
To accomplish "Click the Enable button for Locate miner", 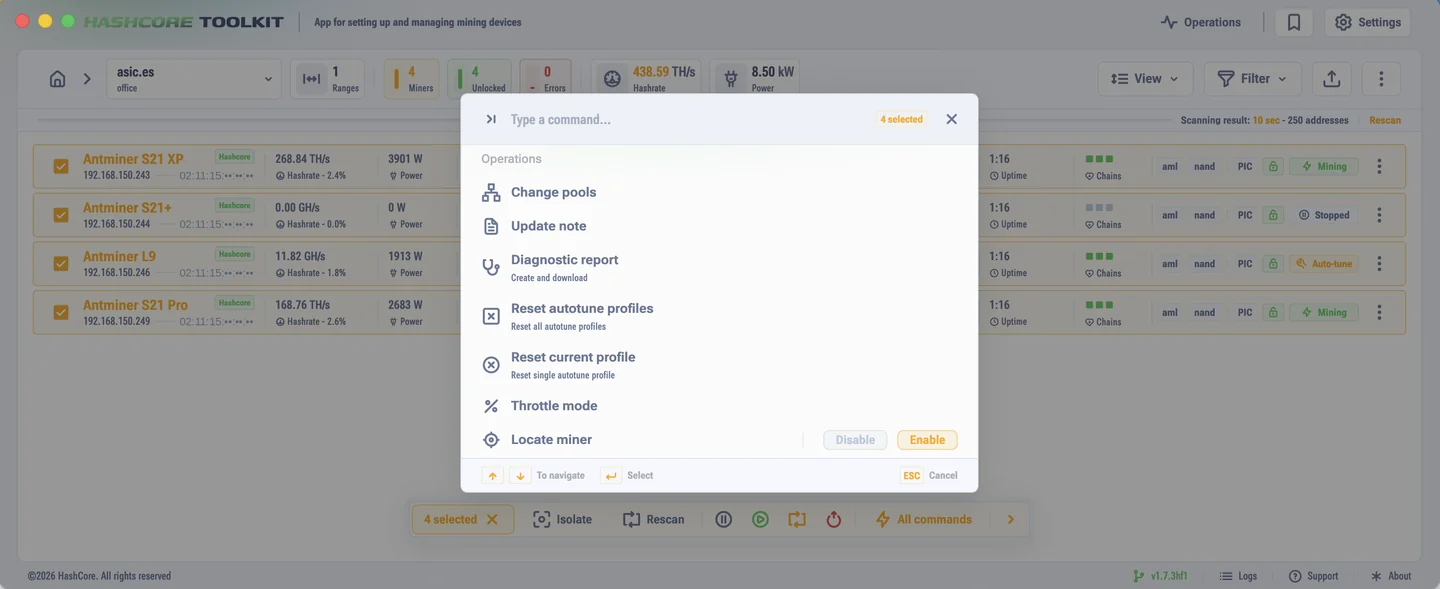I will click(927, 440).
